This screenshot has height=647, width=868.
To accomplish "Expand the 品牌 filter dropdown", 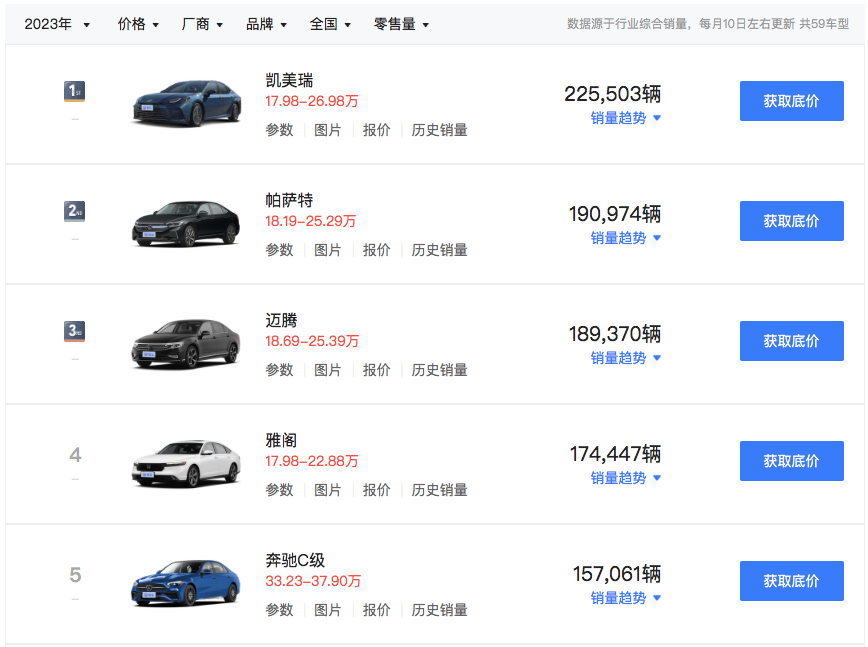I will click(266, 24).
